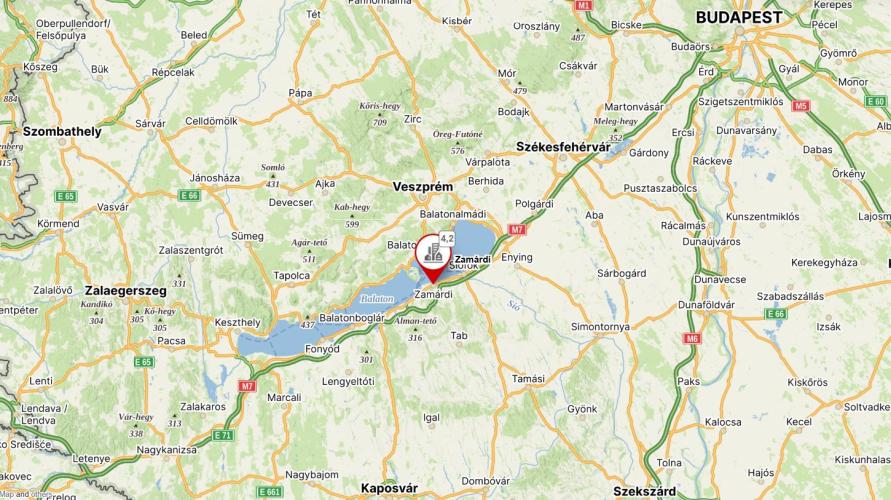Click the bold Zamárdi marker title
The height and width of the screenshot is (500, 891).
473,260
